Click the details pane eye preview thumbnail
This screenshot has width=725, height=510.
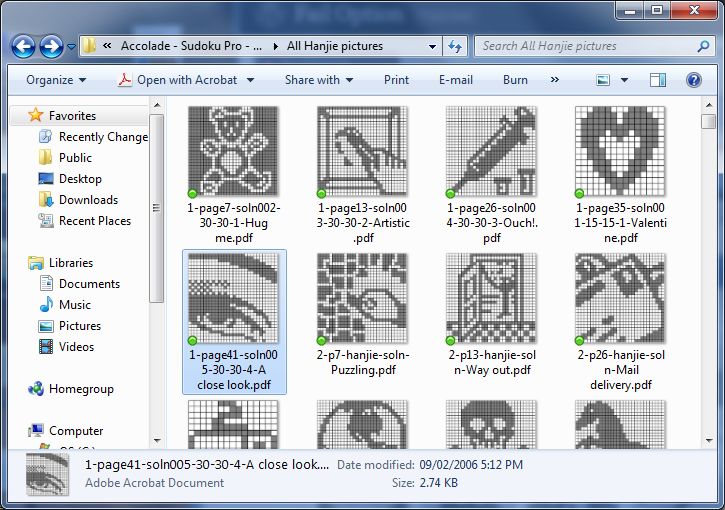[48, 474]
